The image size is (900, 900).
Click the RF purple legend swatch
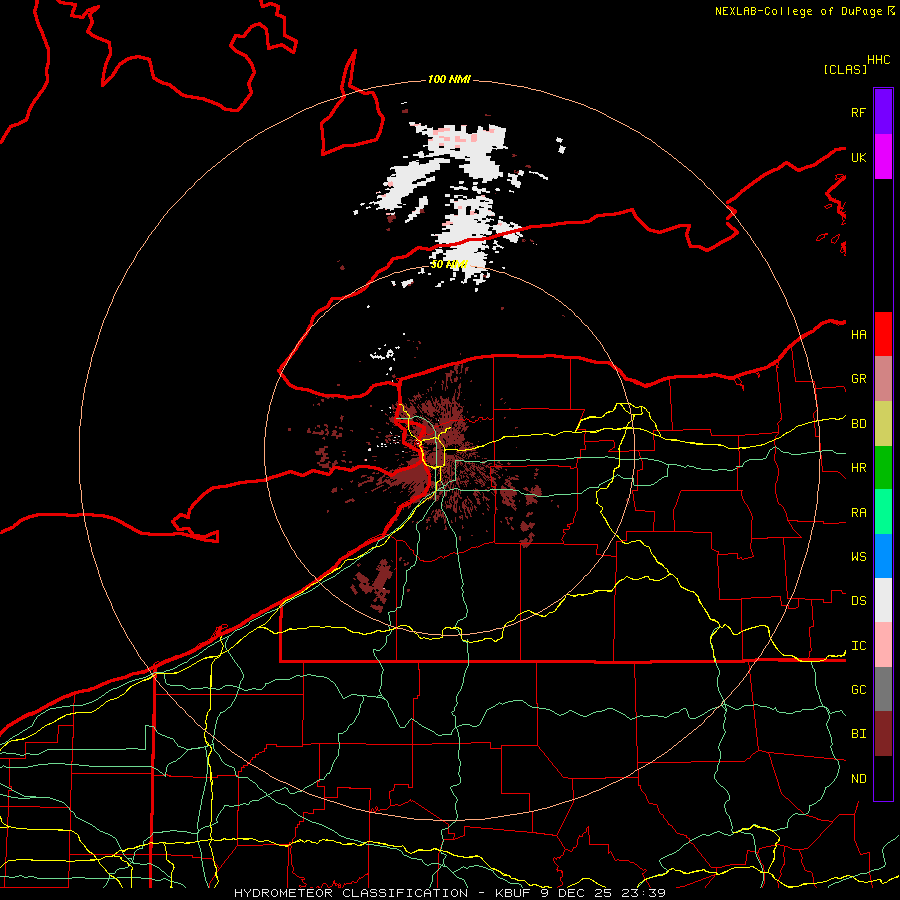883,112
